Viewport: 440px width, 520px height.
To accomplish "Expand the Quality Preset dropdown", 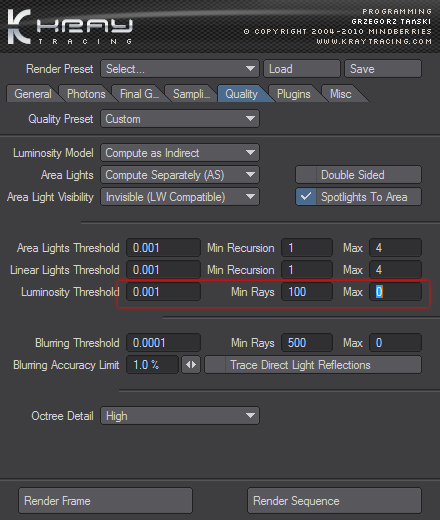I will pyautogui.click(x=180, y=119).
